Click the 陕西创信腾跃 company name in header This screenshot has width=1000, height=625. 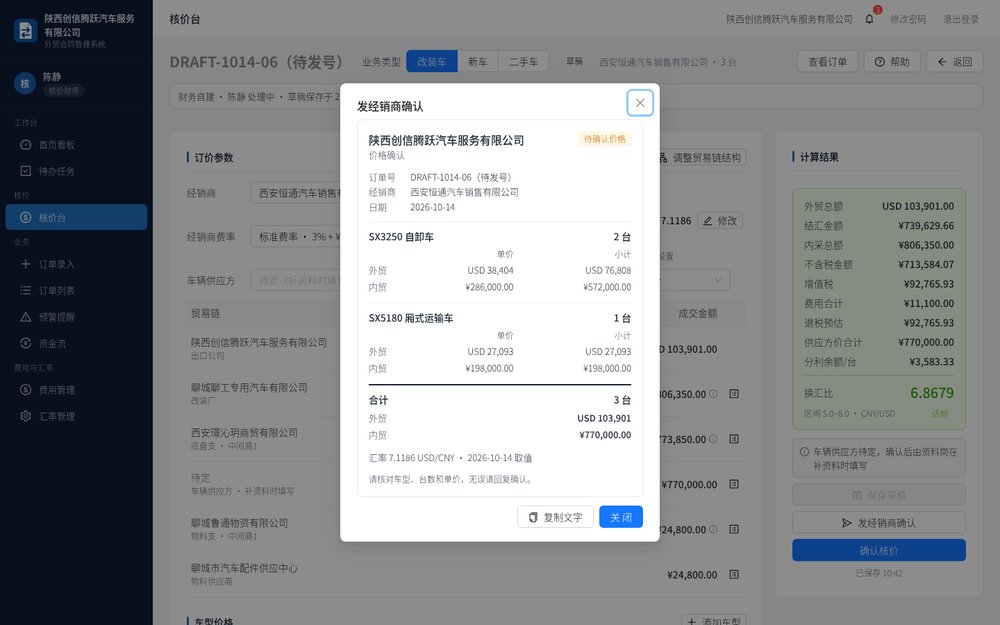789,19
